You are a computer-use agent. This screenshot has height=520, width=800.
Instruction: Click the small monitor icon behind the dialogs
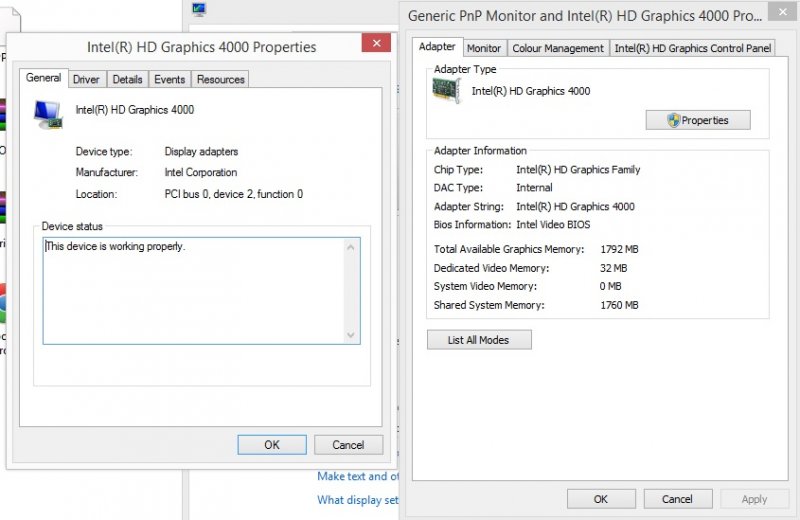[x=199, y=9]
